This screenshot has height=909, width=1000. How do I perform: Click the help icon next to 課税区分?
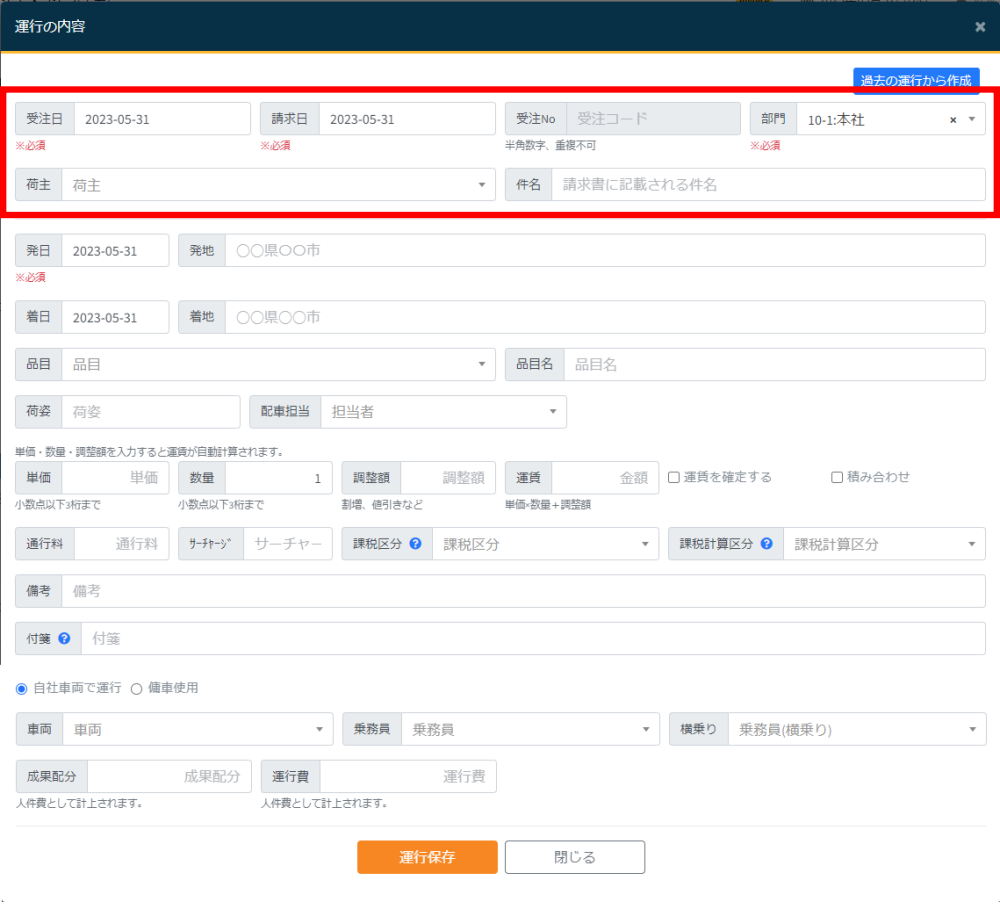coord(415,544)
